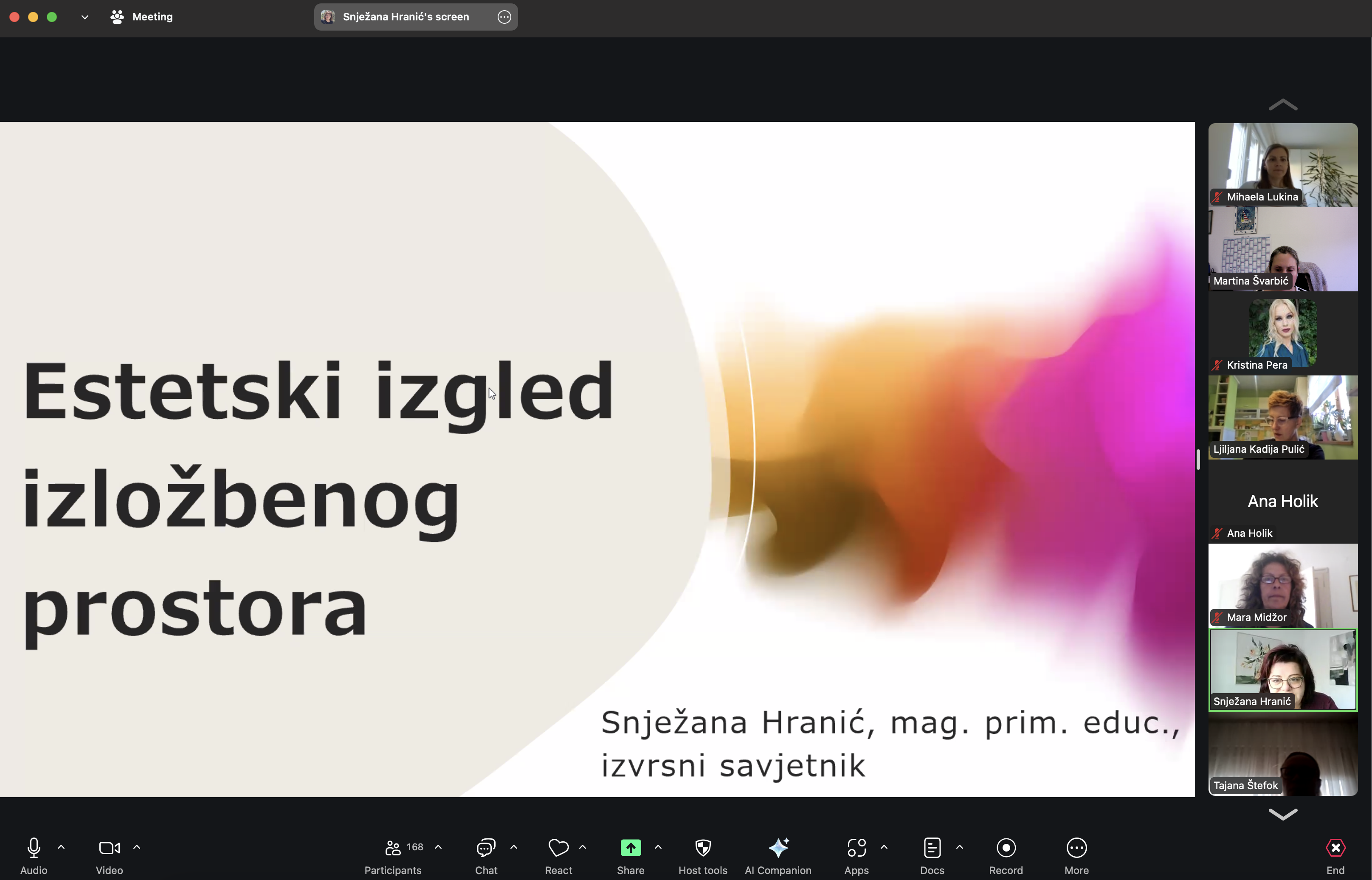This screenshot has height=880, width=1372.
Task: Open Host tools shield icon
Action: [x=703, y=848]
